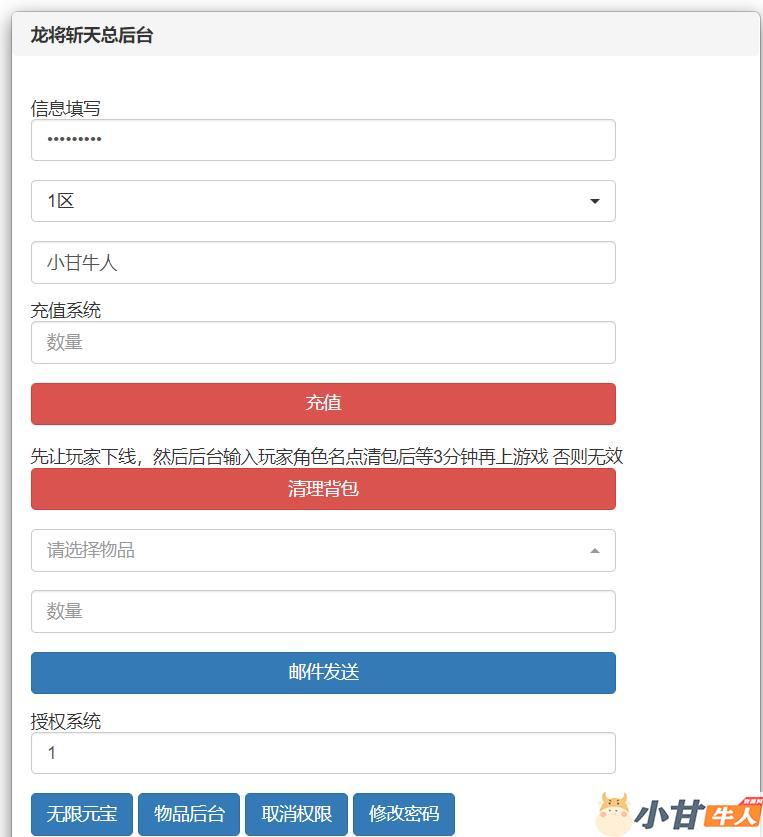Click the 龙将斩天总后台 panel title
The image size is (763, 837).
[x=92, y=36]
